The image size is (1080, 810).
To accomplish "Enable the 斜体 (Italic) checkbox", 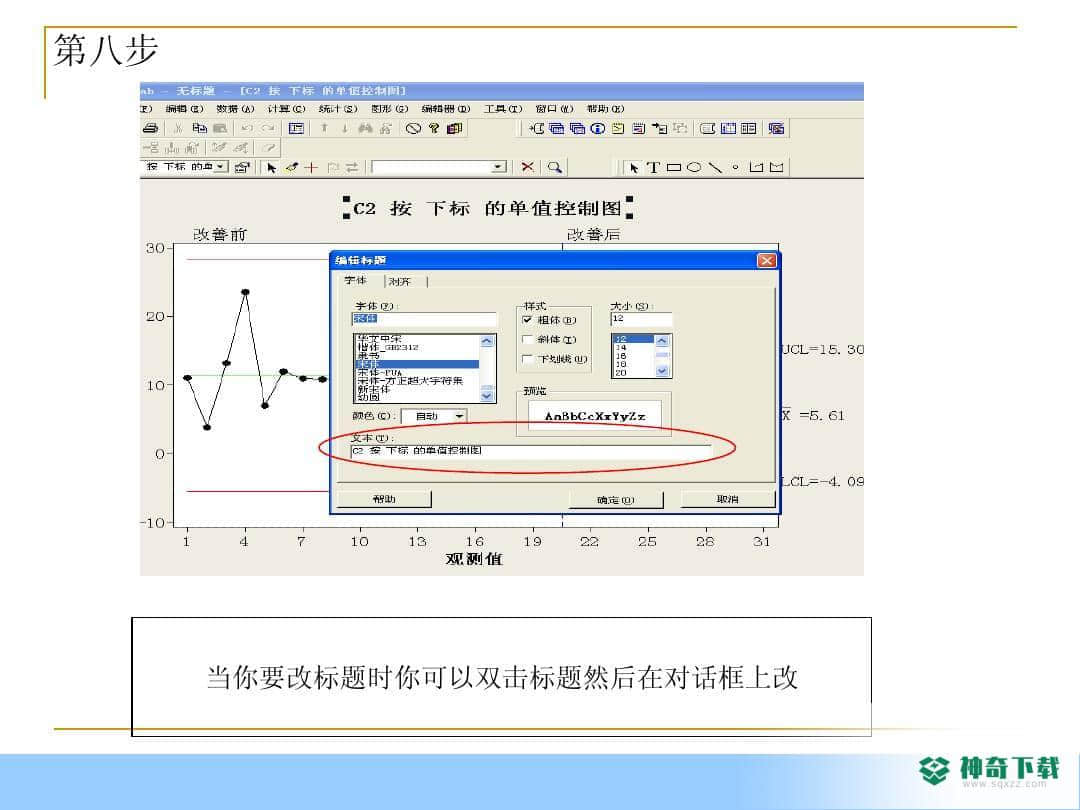I will [x=528, y=340].
